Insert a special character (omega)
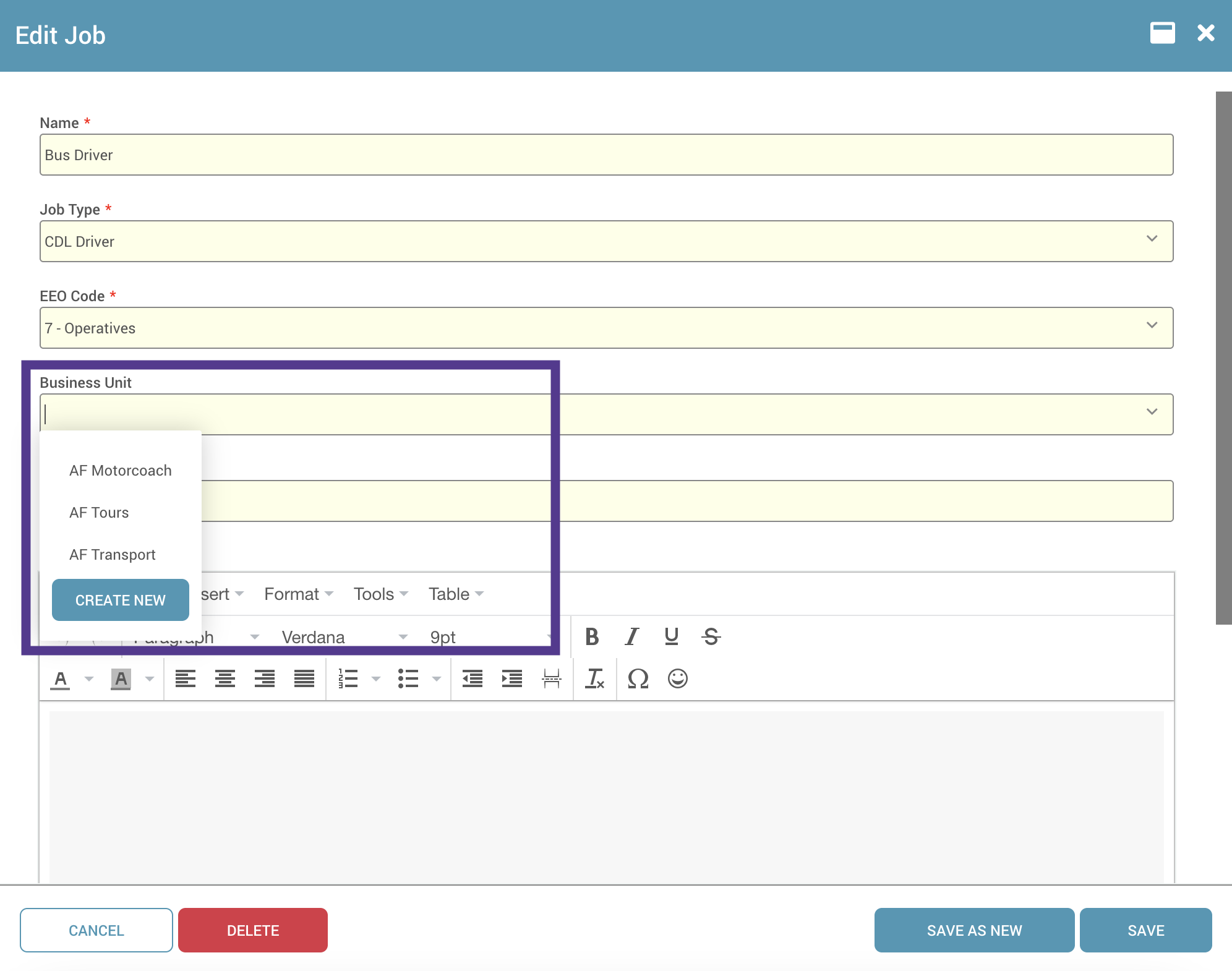The height and width of the screenshot is (971, 1232). (638, 678)
